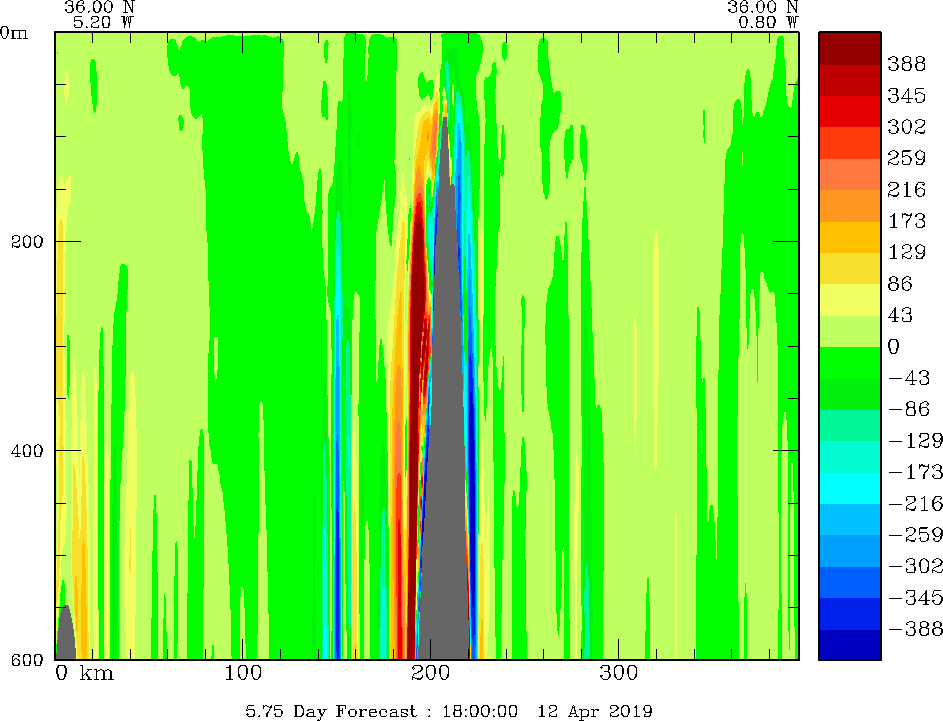
Task: Click the '5.20 W' longitude label at top left
Action: 103,23
